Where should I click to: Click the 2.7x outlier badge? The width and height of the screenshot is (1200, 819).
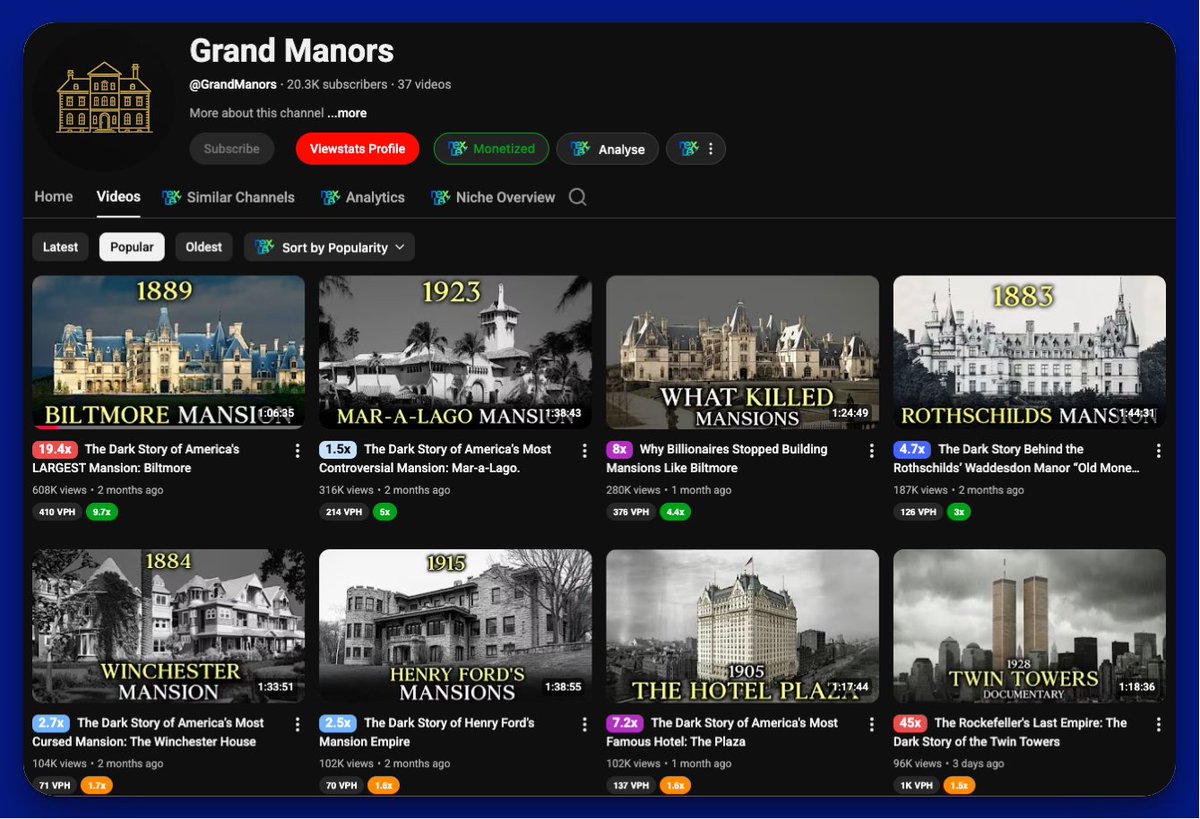pos(51,723)
